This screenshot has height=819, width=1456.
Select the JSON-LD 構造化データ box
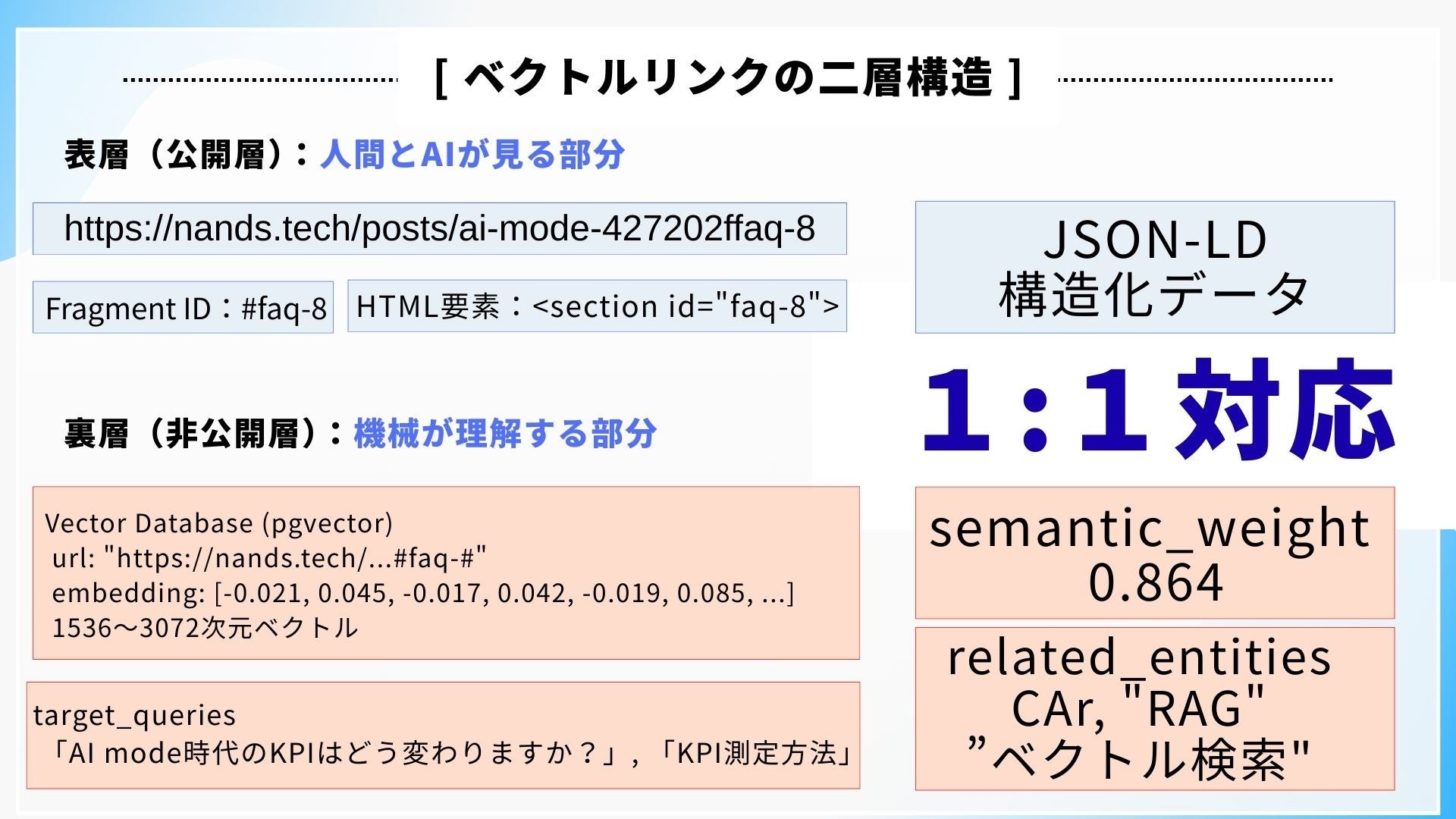pyautogui.click(x=1155, y=267)
